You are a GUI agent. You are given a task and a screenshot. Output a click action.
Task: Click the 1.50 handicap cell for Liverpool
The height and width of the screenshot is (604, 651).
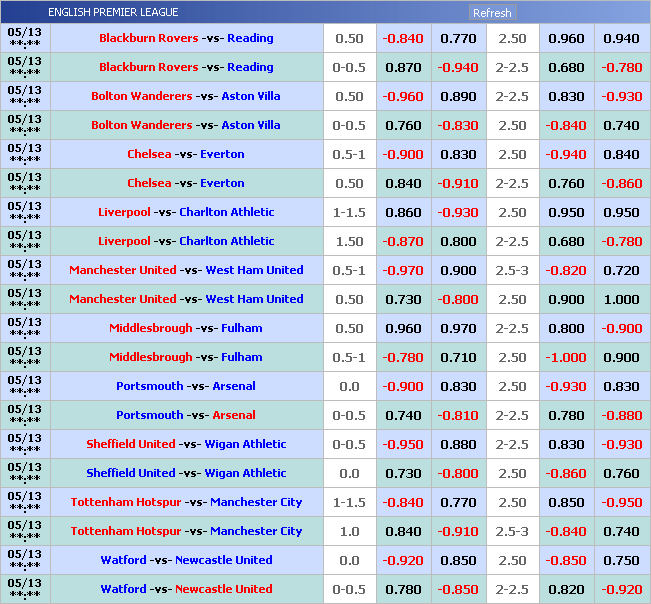(349, 242)
